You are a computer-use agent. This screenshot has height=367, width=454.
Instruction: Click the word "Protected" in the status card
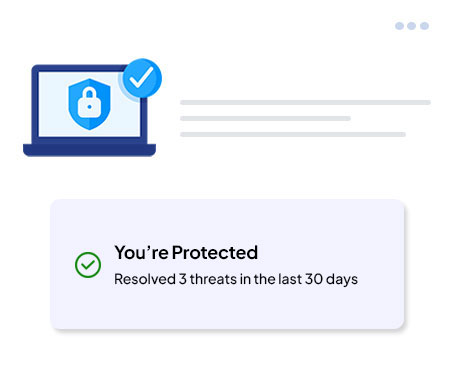pos(215,252)
